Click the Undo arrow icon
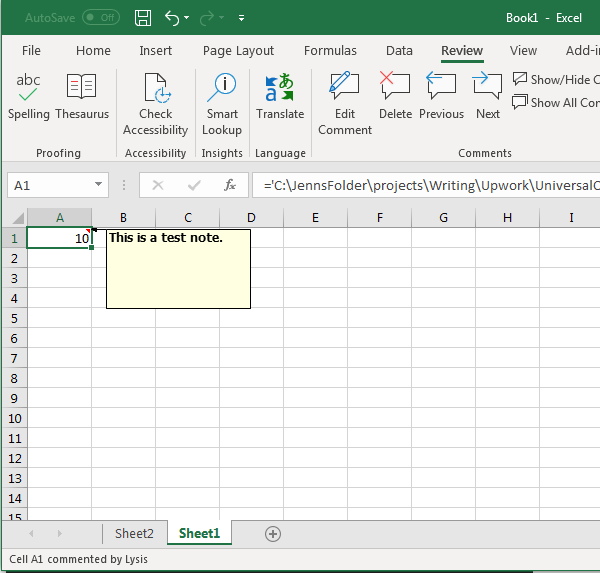The image size is (600, 573). (172, 18)
